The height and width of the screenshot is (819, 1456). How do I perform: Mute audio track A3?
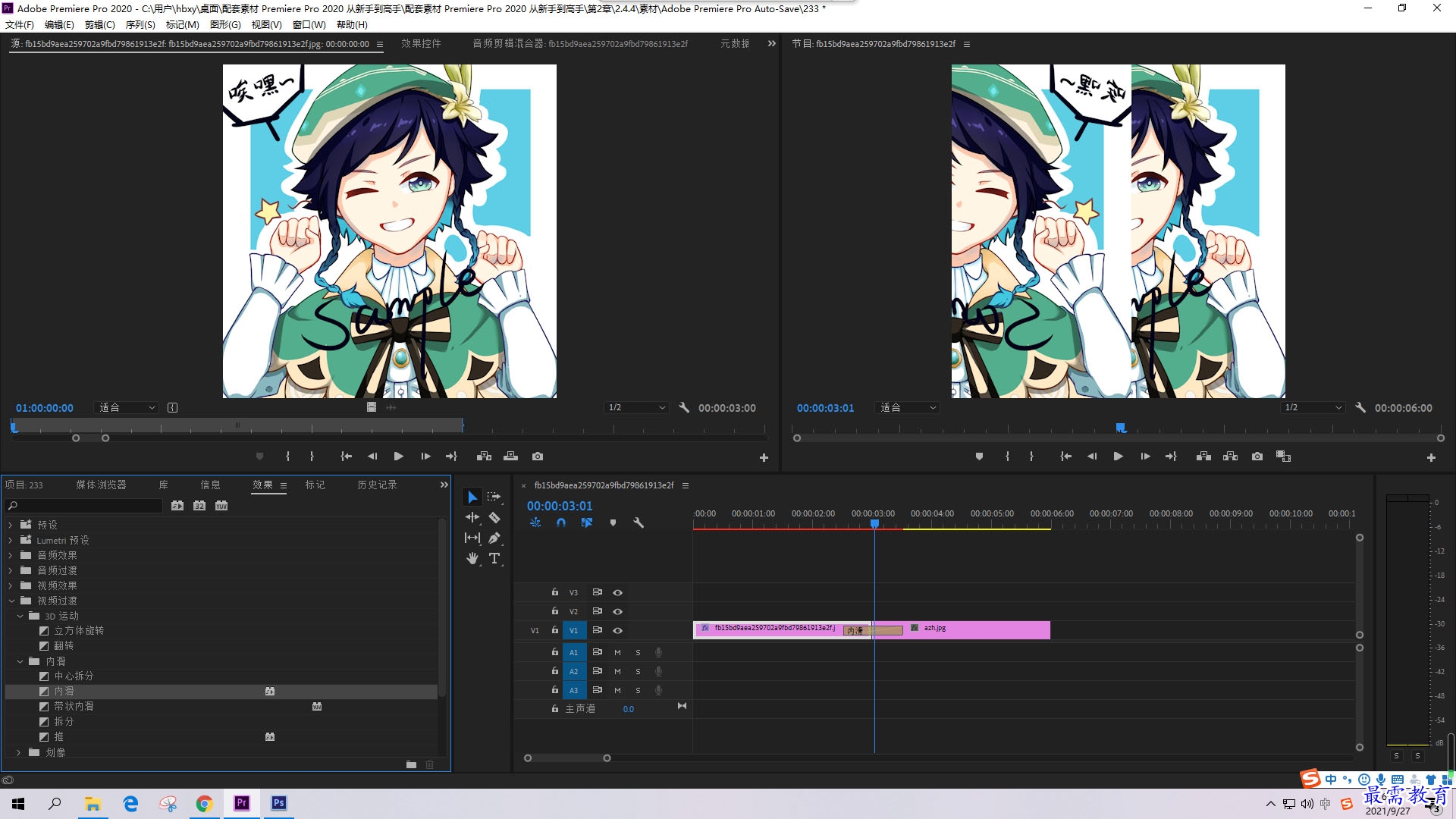pos(617,690)
